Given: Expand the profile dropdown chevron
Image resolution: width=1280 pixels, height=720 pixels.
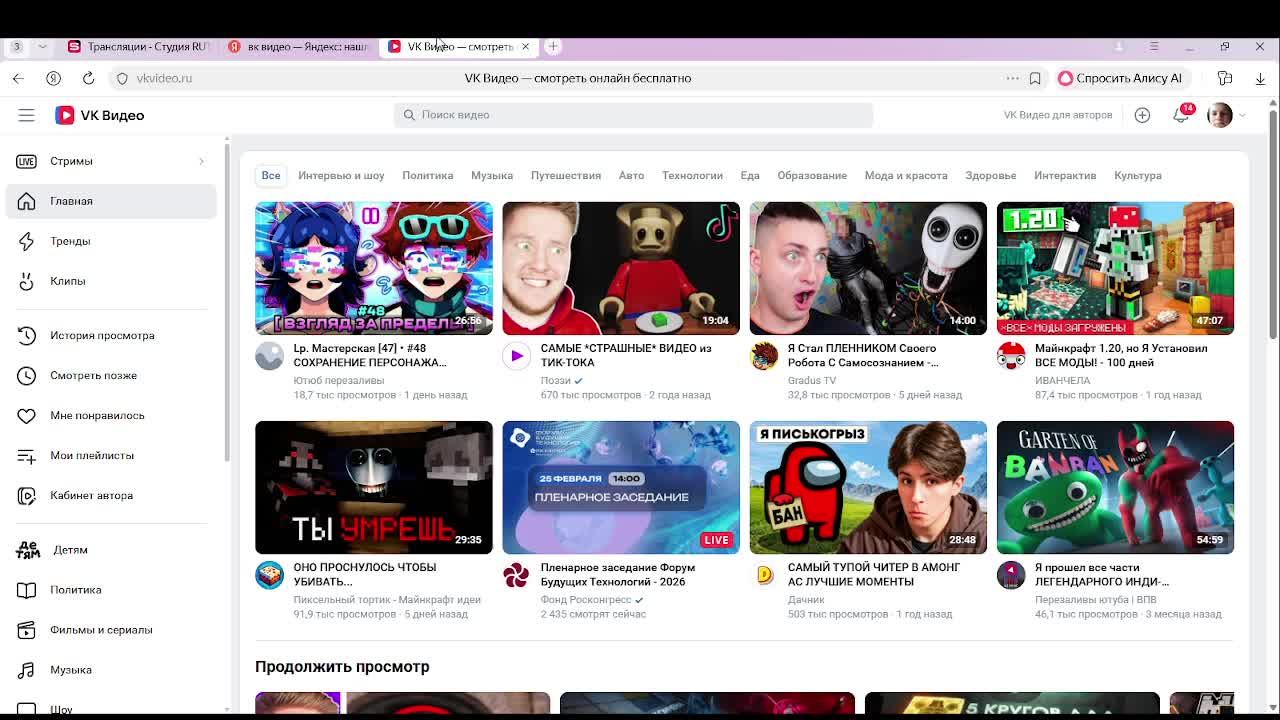Looking at the screenshot, I should tap(1242, 115).
